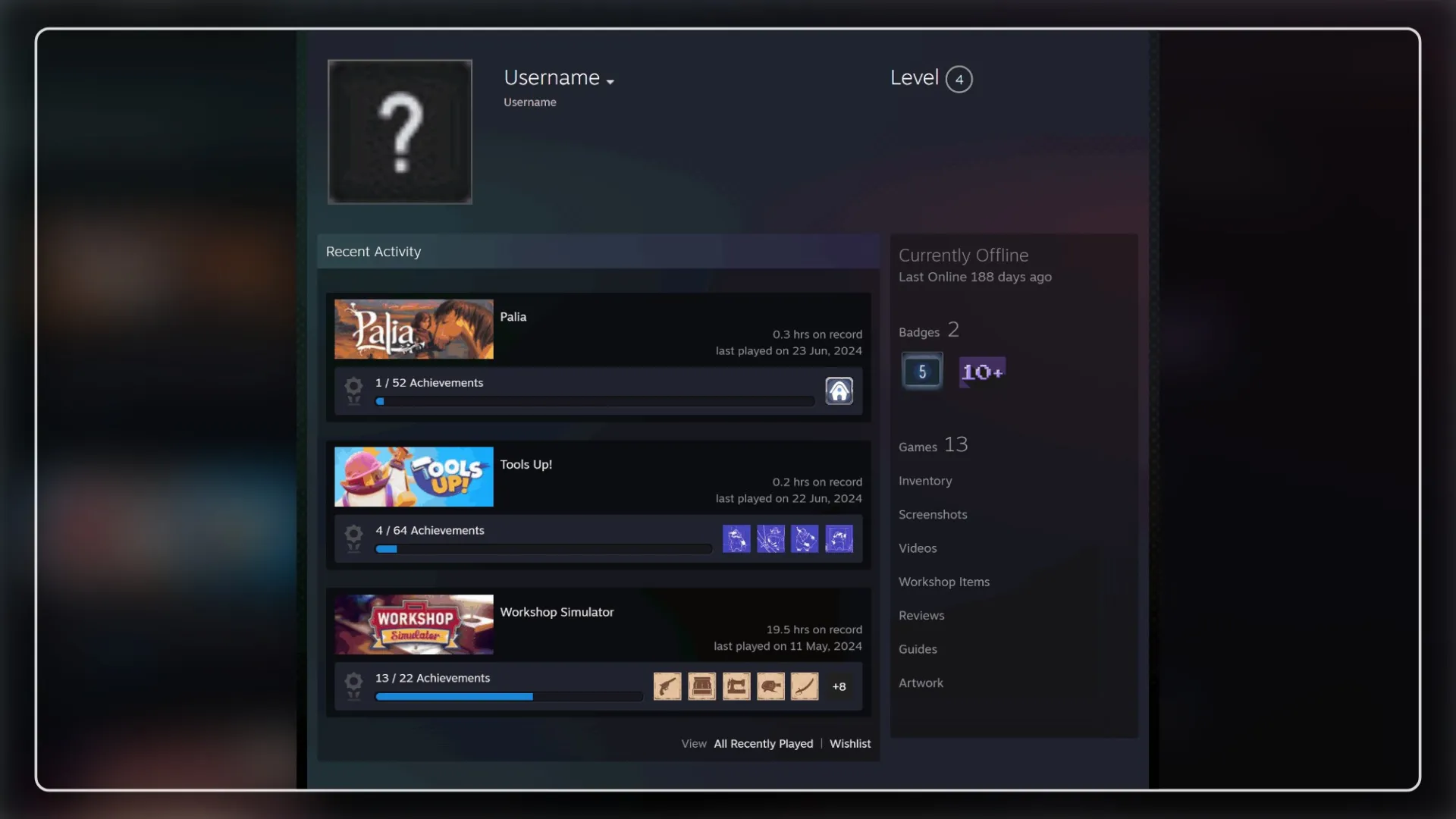Click fifth Workshop Simulator achievement icon
The image size is (1456, 819).
tap(805, 686)
